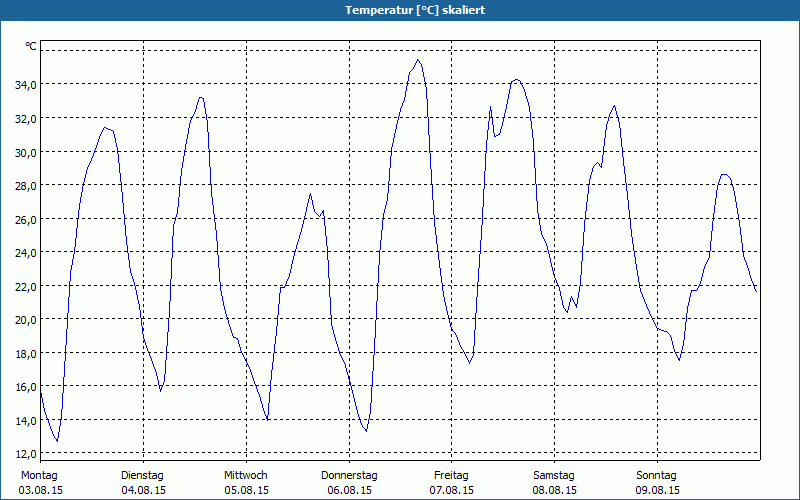
Task: Select the Donnerstag day label
Action: (349, 476)
